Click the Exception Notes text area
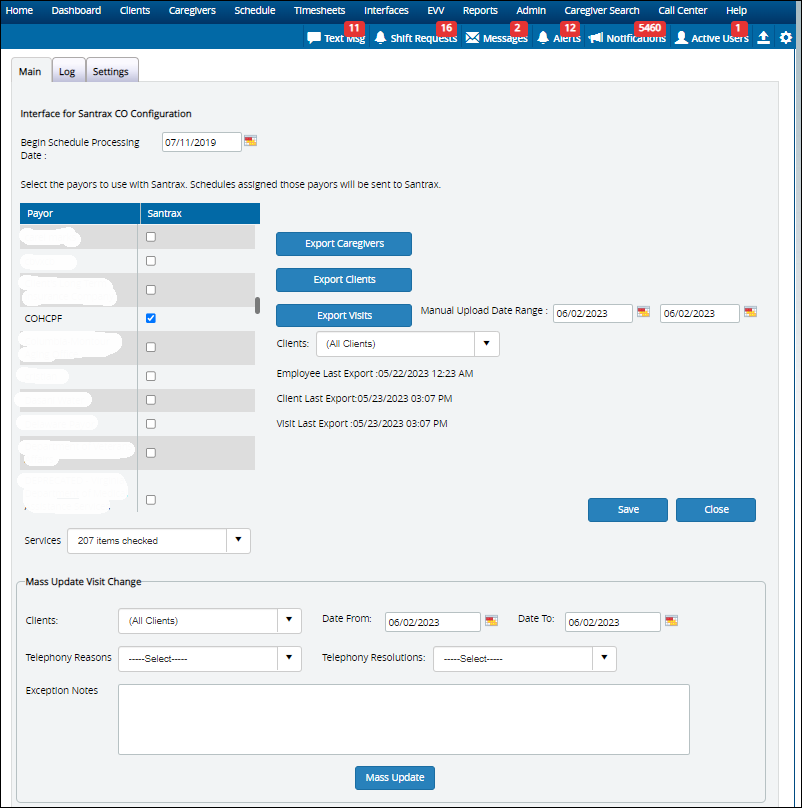Screen dimensions: 802x808 [x=404, y=719]
